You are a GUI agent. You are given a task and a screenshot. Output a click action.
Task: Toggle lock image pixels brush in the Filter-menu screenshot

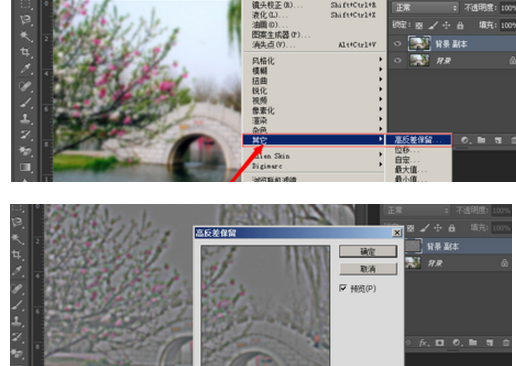[433, 25]
